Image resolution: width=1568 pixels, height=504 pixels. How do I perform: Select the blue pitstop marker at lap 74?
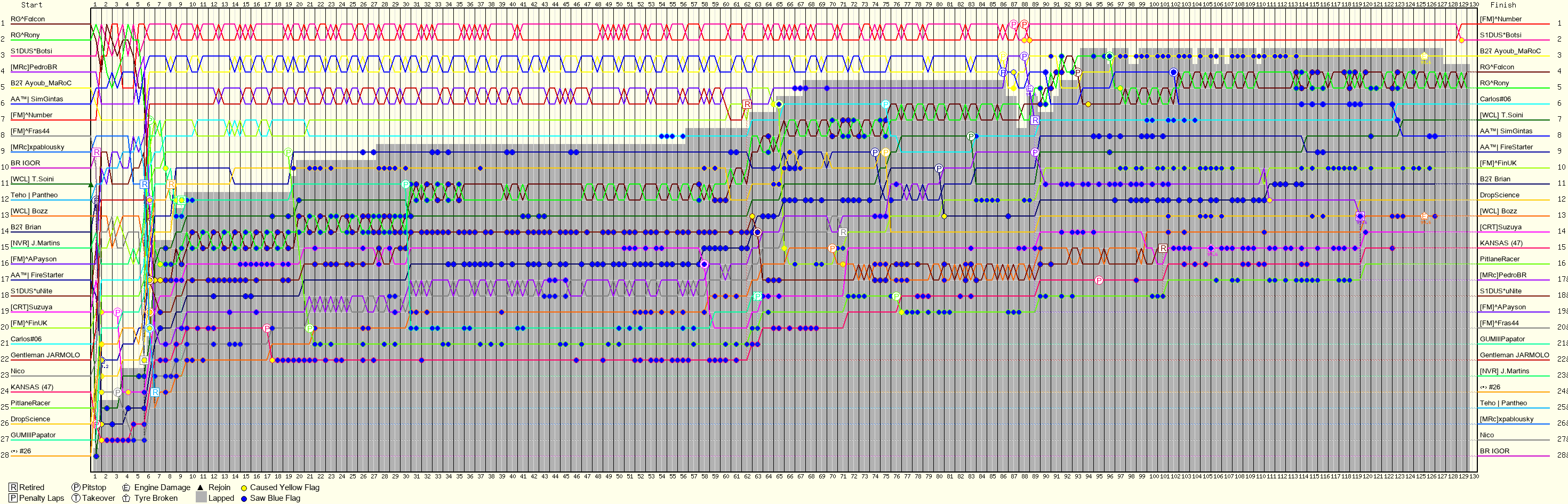875,152
